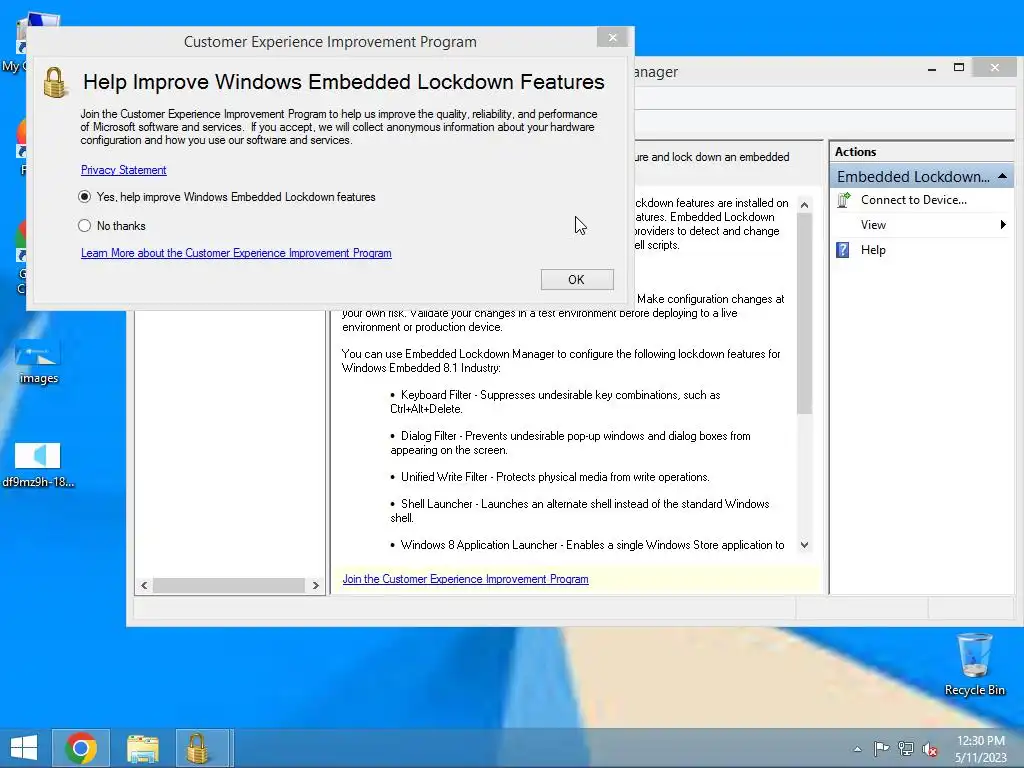This screenshot has width=1024, height=768.
Task: Close the Customer Experience Improvement Program dialog
Action: [613, 38]
